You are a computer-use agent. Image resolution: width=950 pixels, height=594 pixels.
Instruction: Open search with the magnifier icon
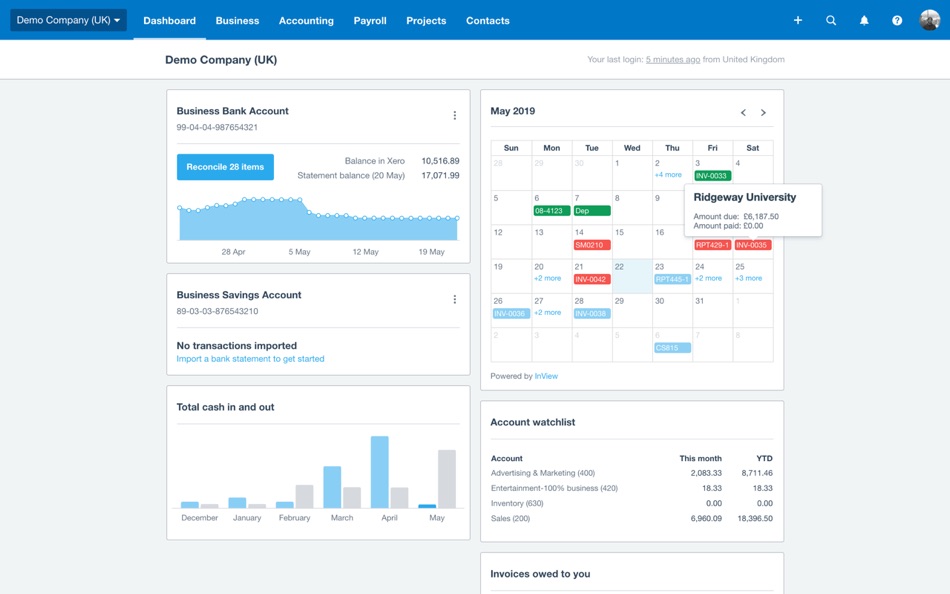coord(831,20)
